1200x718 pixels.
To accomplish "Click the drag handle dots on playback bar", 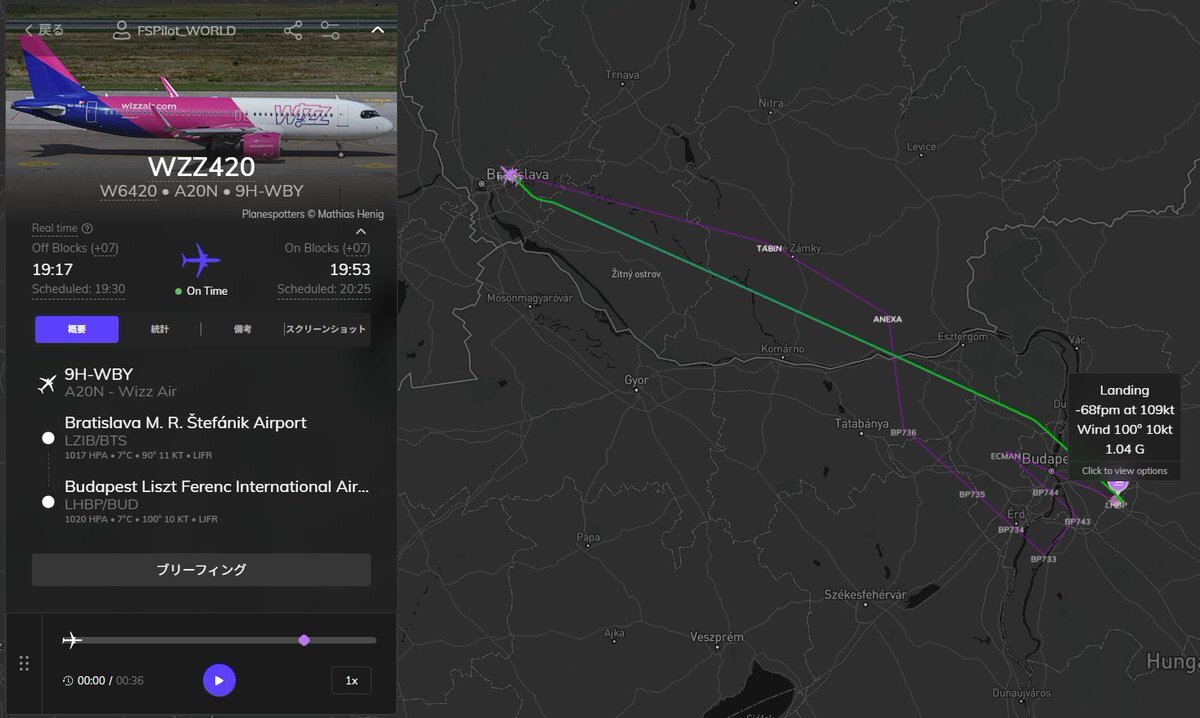I will click(x=24, y=663).
